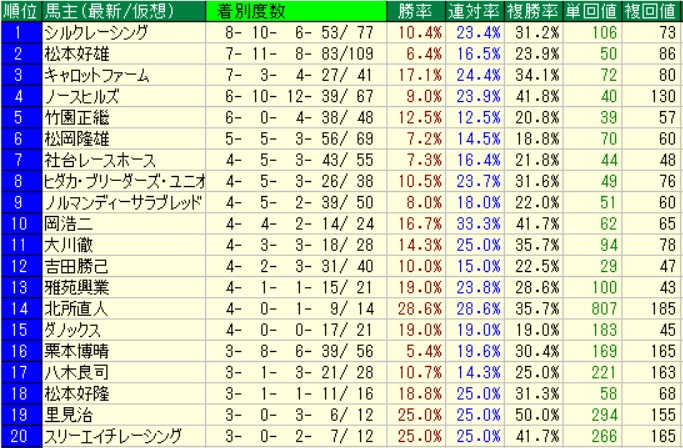
Task: Click 複勝率 50.0% for 里見治
Action: pyautogui.click(x=538, y=415)
